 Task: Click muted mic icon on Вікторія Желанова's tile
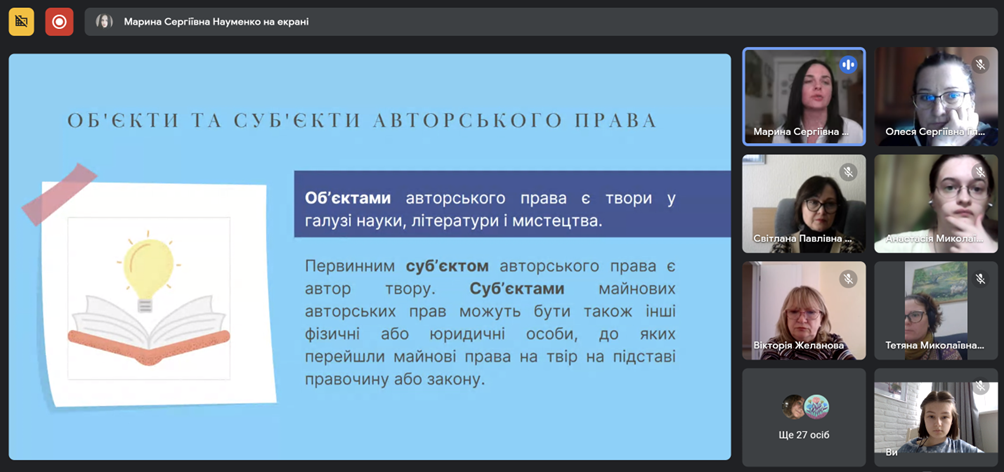(848, 278)
